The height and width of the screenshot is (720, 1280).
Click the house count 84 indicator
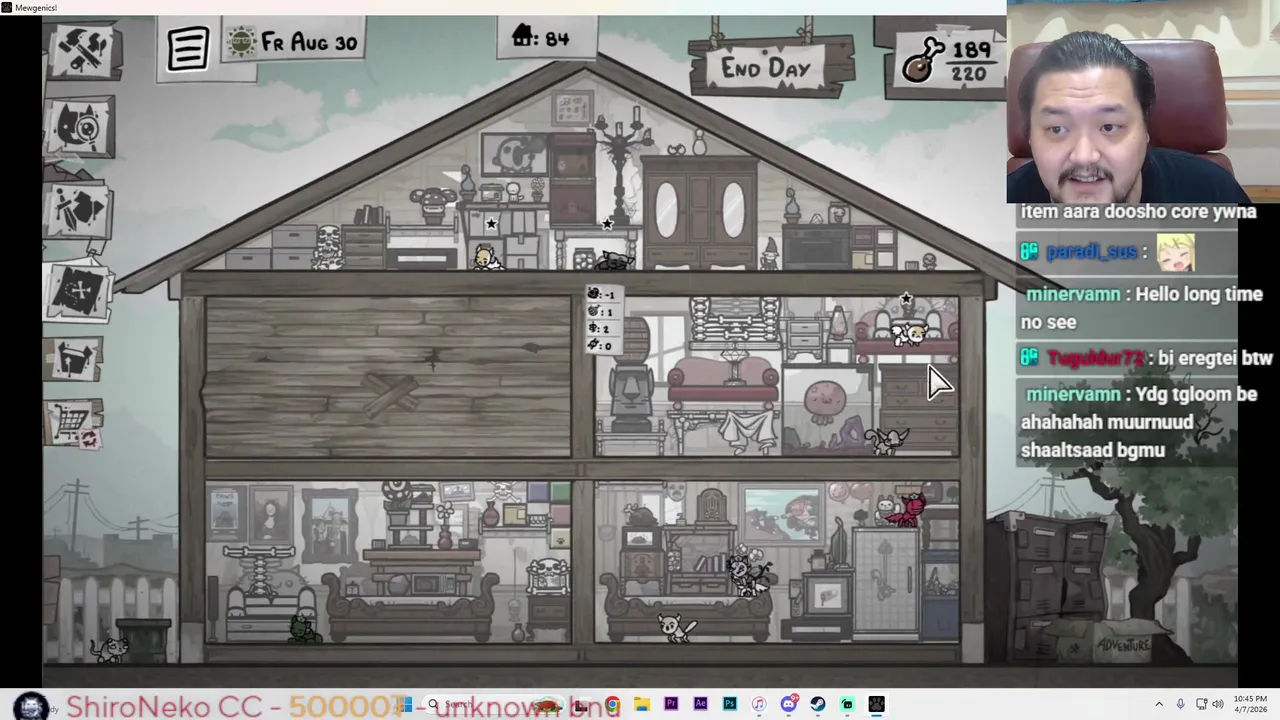tap(540, 38)
